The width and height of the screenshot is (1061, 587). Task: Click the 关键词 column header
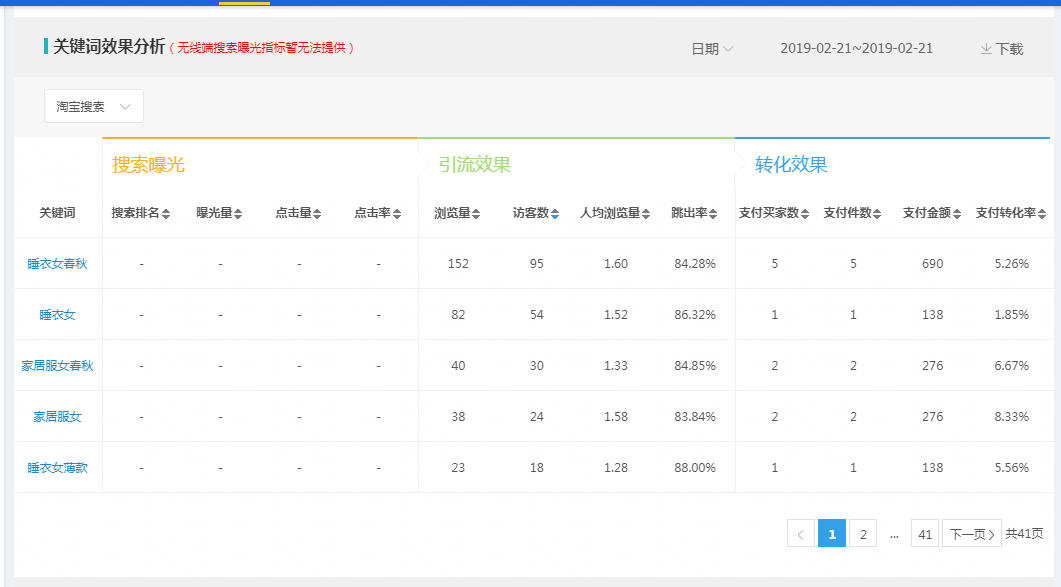point(58,213)
